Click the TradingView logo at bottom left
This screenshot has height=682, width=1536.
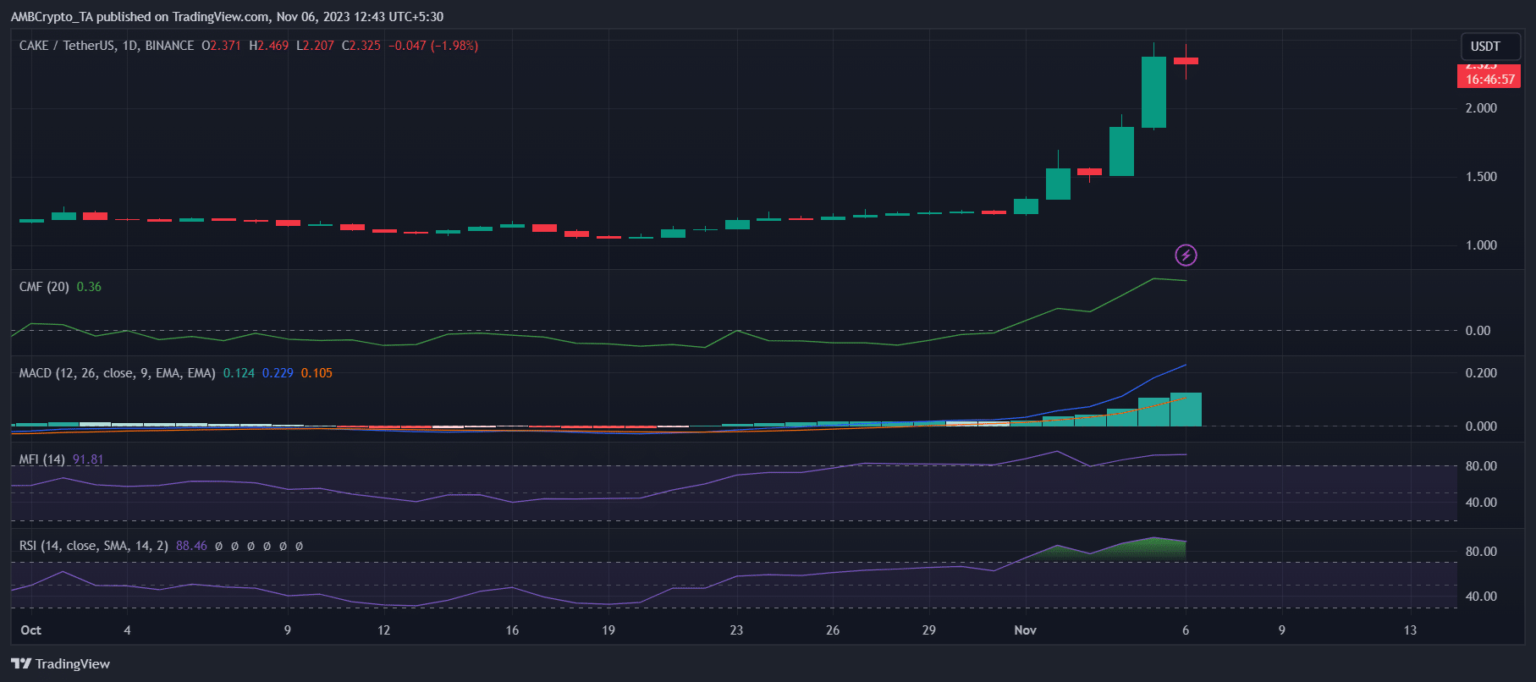click(x=61, y=664)
